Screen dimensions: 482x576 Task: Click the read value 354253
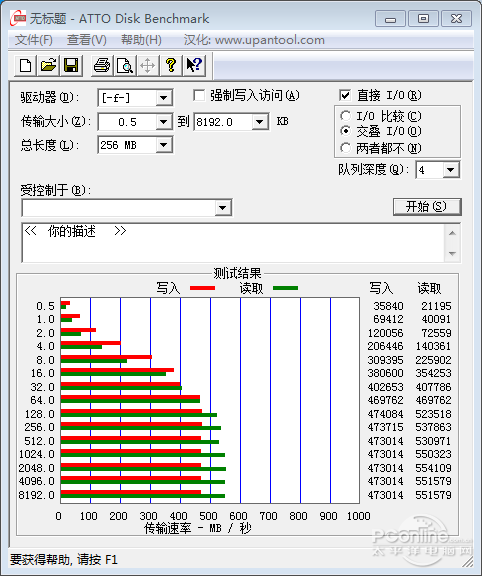(434, 373)
